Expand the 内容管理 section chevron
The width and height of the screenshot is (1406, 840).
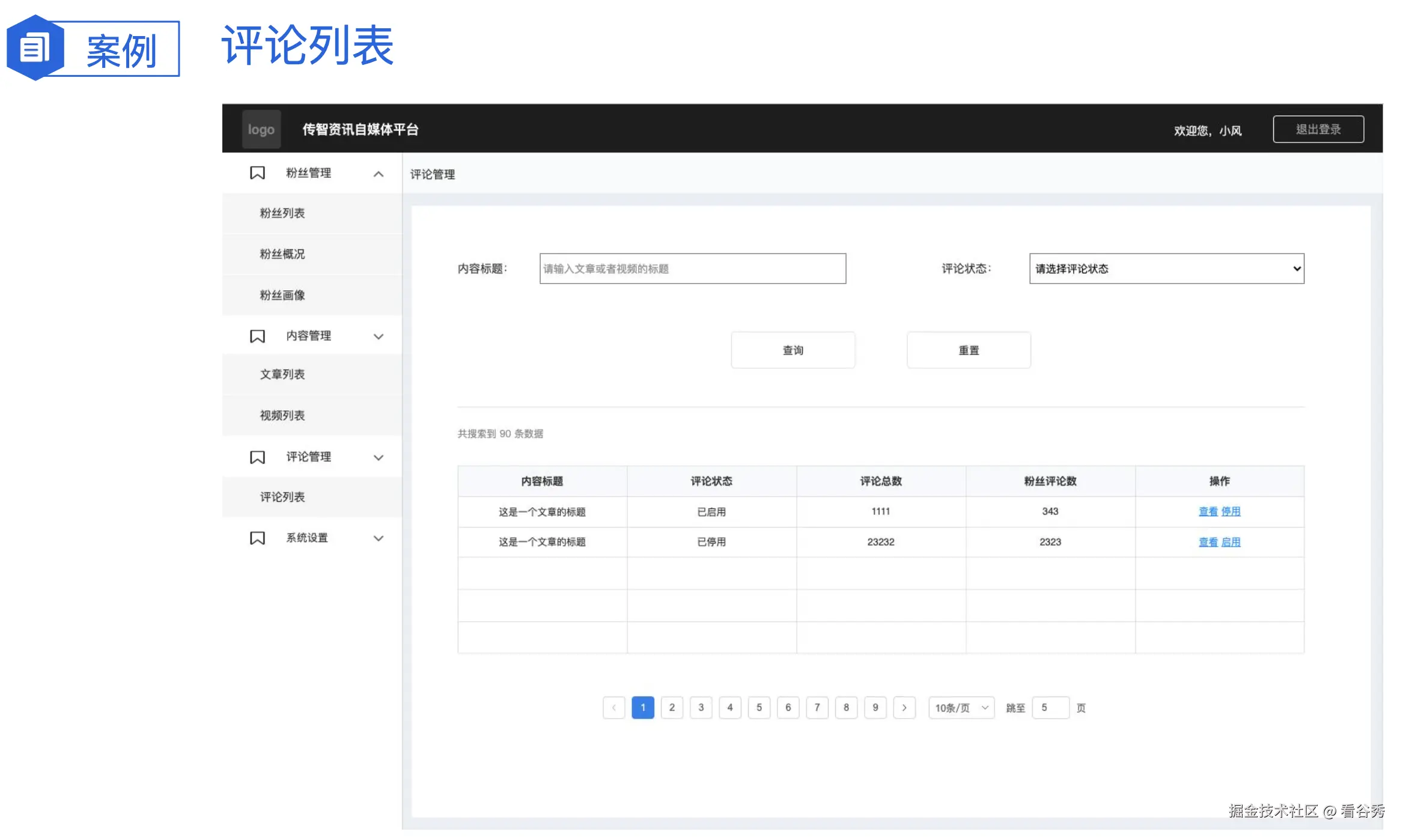tap(379, 336)
